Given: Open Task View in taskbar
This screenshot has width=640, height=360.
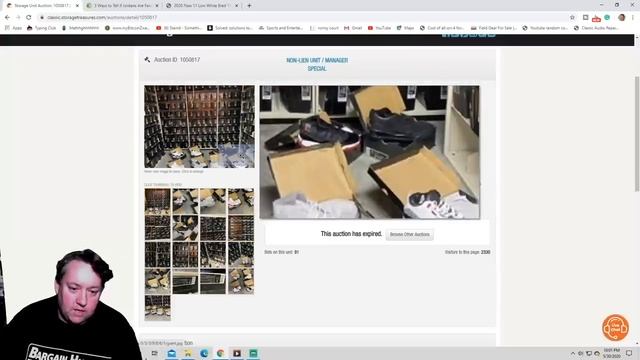Looking at the screenshot, I should tap(155, 353).
